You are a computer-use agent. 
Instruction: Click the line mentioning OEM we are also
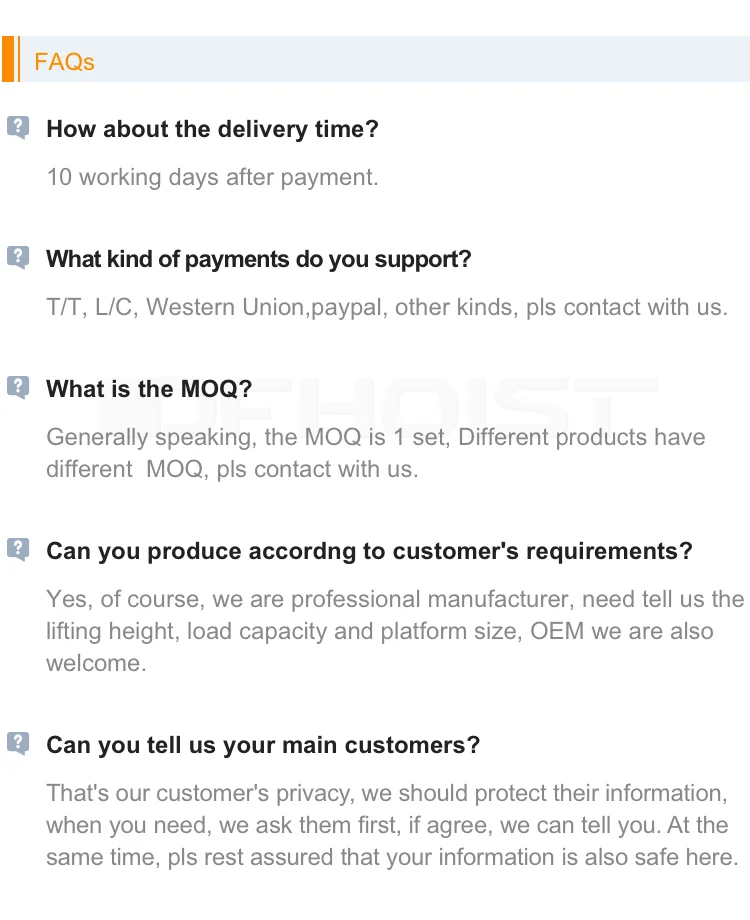(380, 631)
